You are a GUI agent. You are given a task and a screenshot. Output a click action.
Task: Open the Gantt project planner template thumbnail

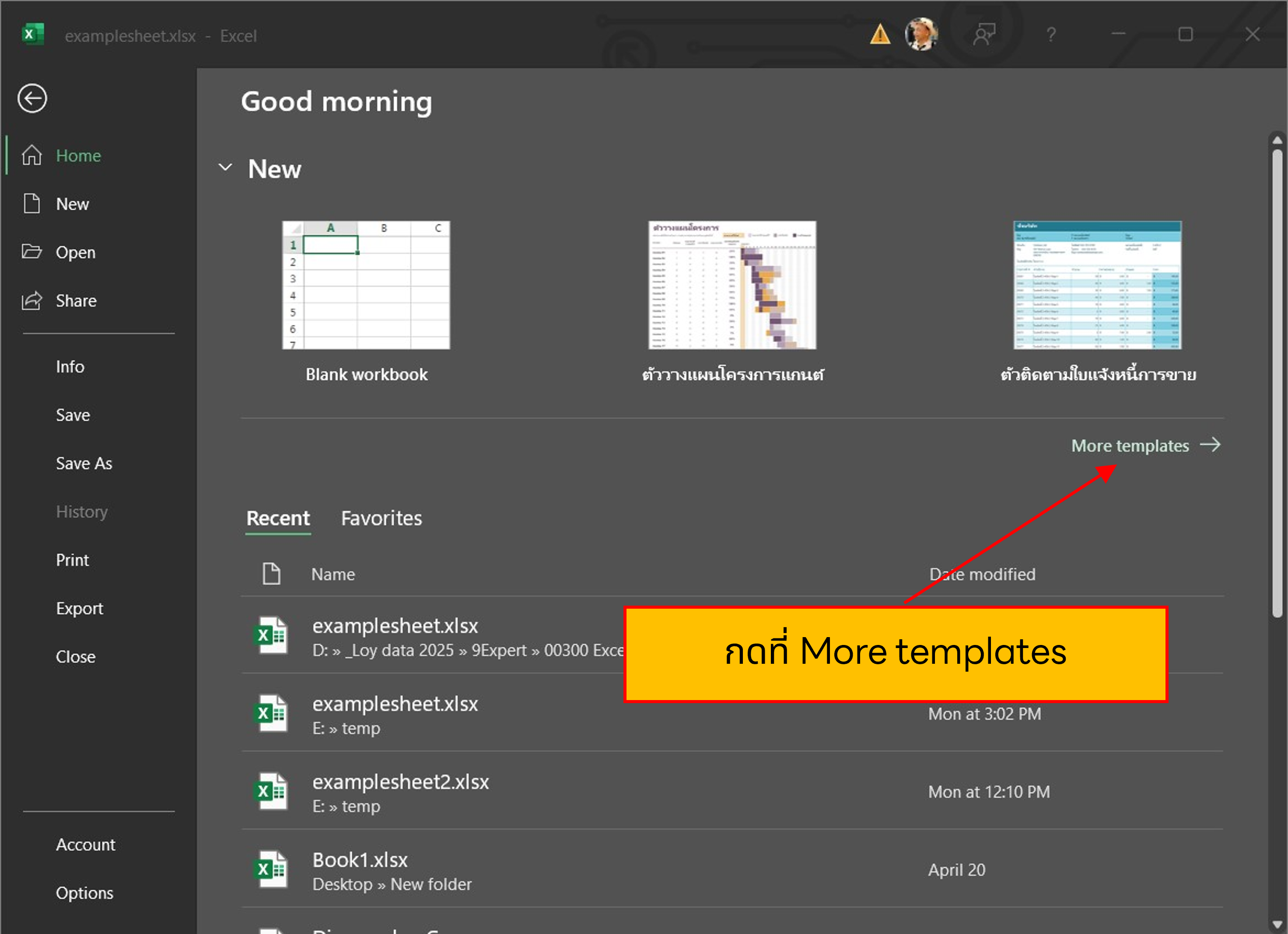732,286
